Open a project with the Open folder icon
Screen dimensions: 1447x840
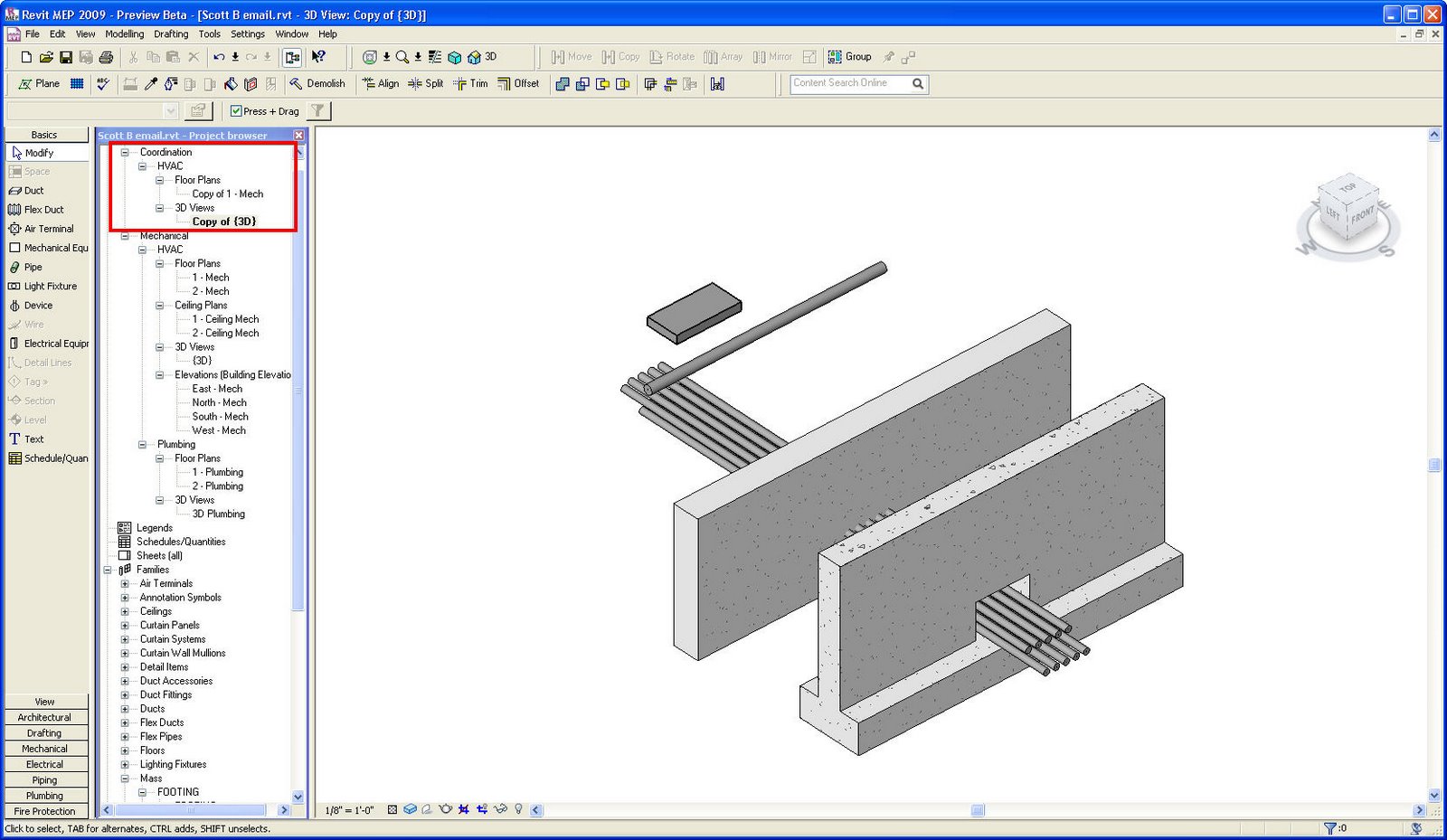pos(46,57)
